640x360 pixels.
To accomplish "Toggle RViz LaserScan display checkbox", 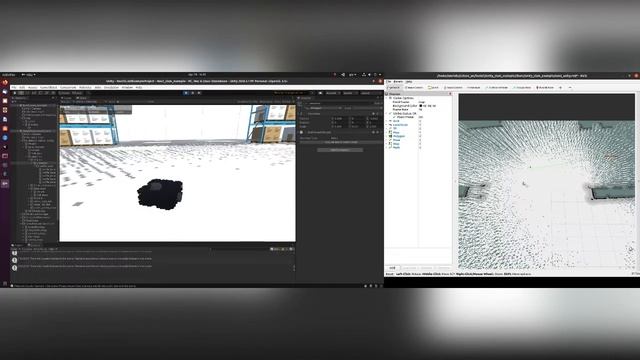I will 420,125.
